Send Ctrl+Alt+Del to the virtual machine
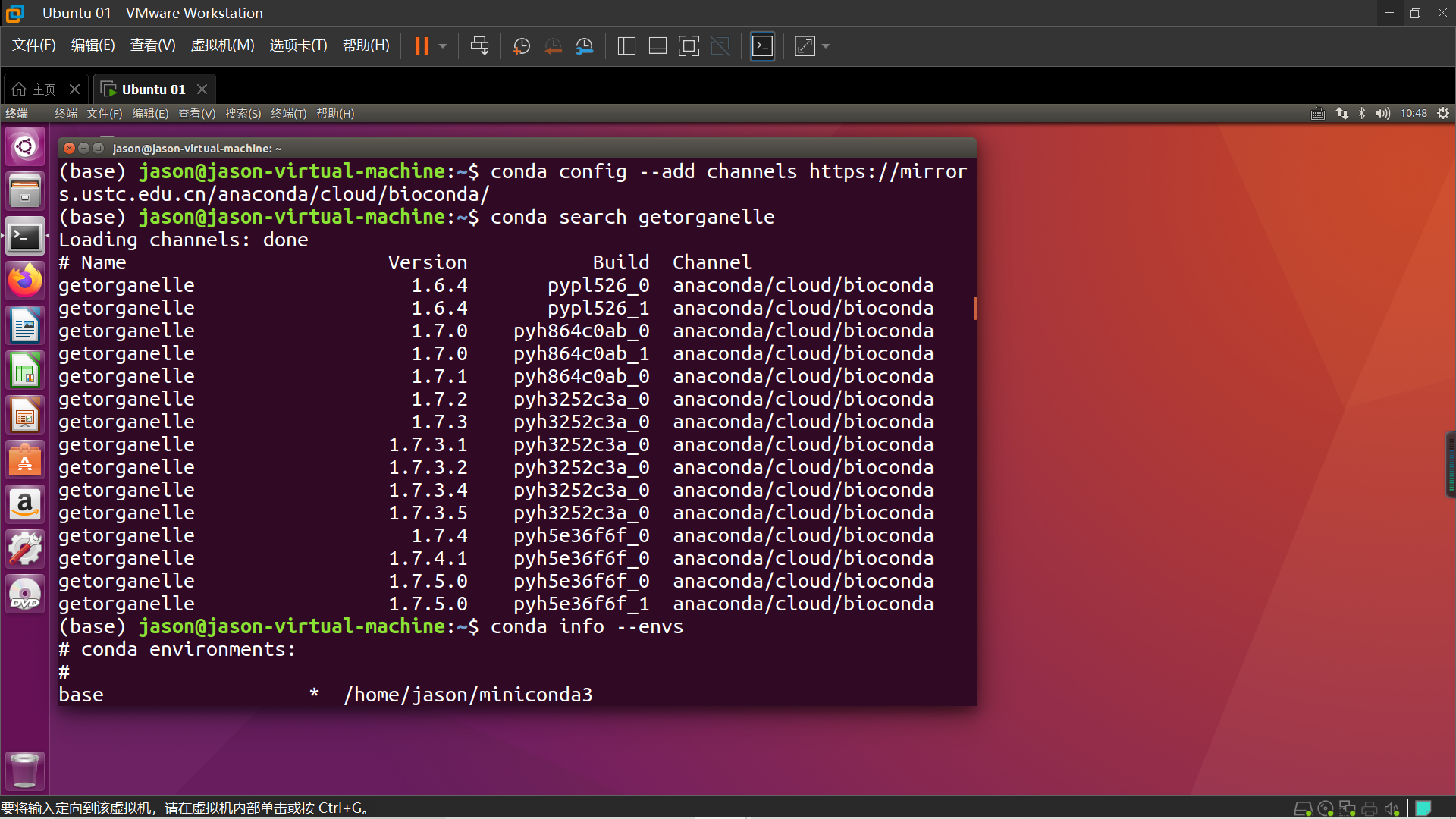 point(479,46)
